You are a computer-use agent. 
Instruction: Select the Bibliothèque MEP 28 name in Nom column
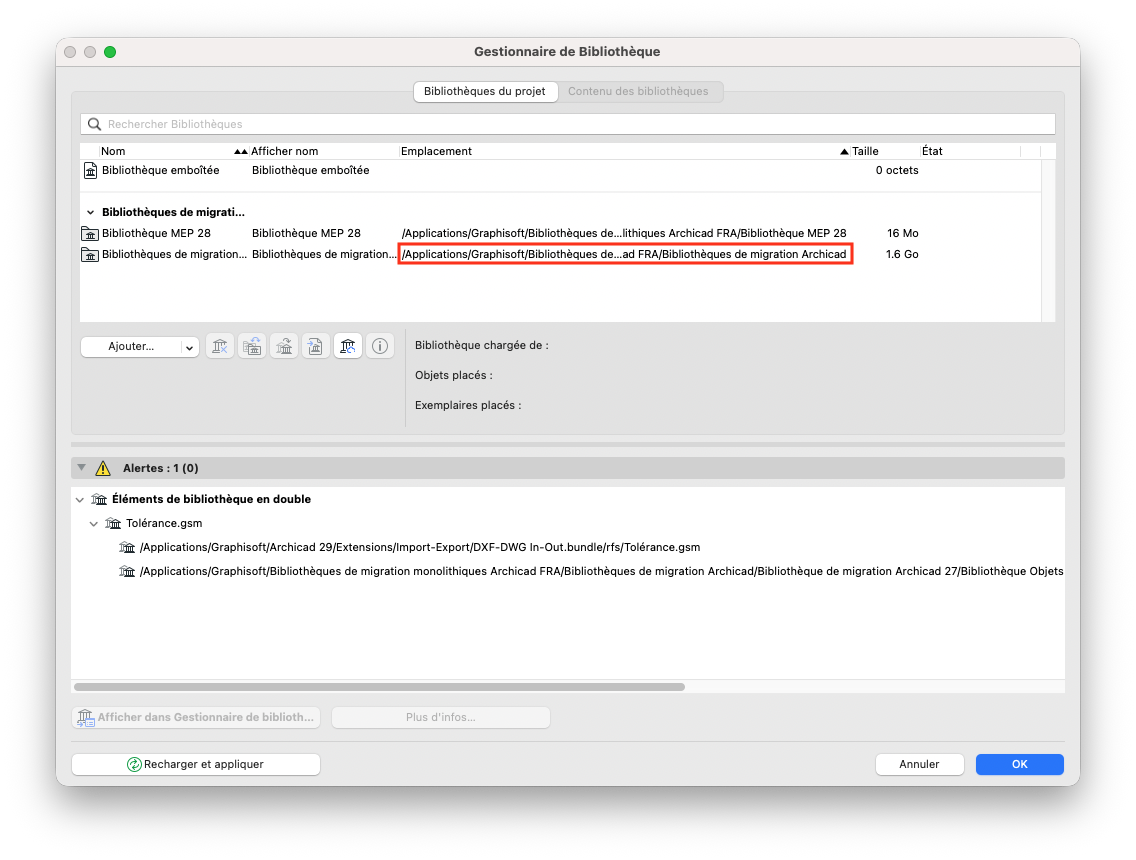pos(156,233)
